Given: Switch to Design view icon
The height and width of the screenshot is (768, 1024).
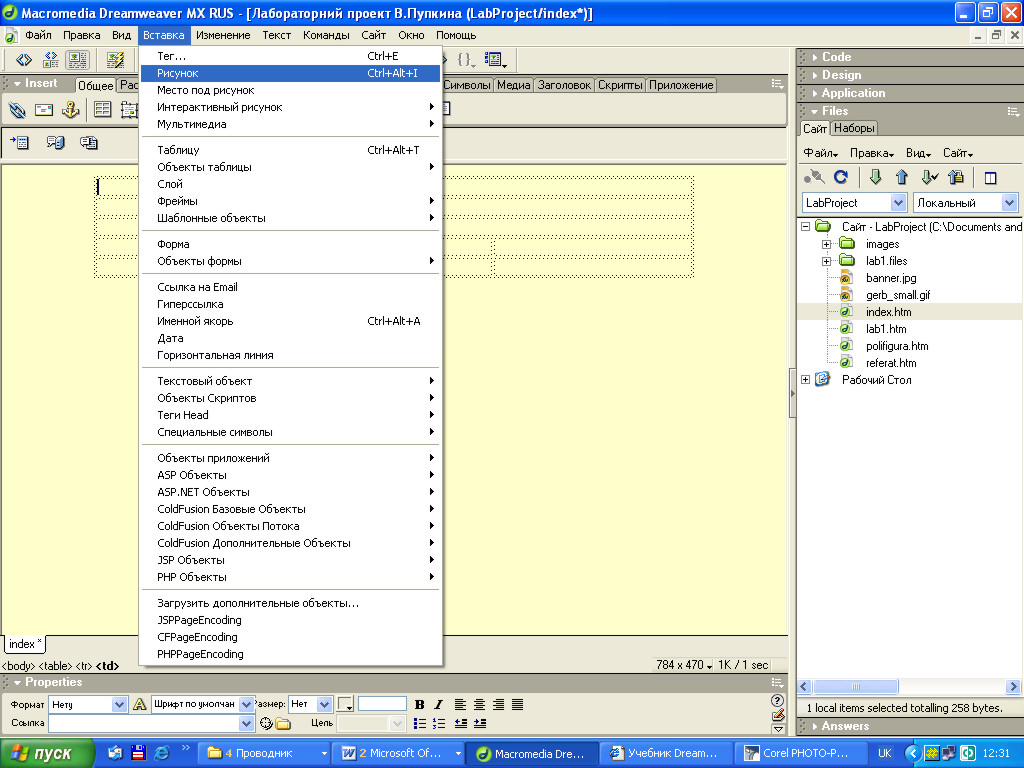Looking at the screenshot, I should (77, 60).
